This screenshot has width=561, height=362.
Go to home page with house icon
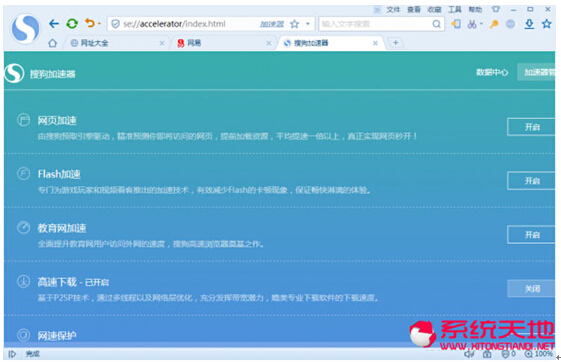[53, 43]
